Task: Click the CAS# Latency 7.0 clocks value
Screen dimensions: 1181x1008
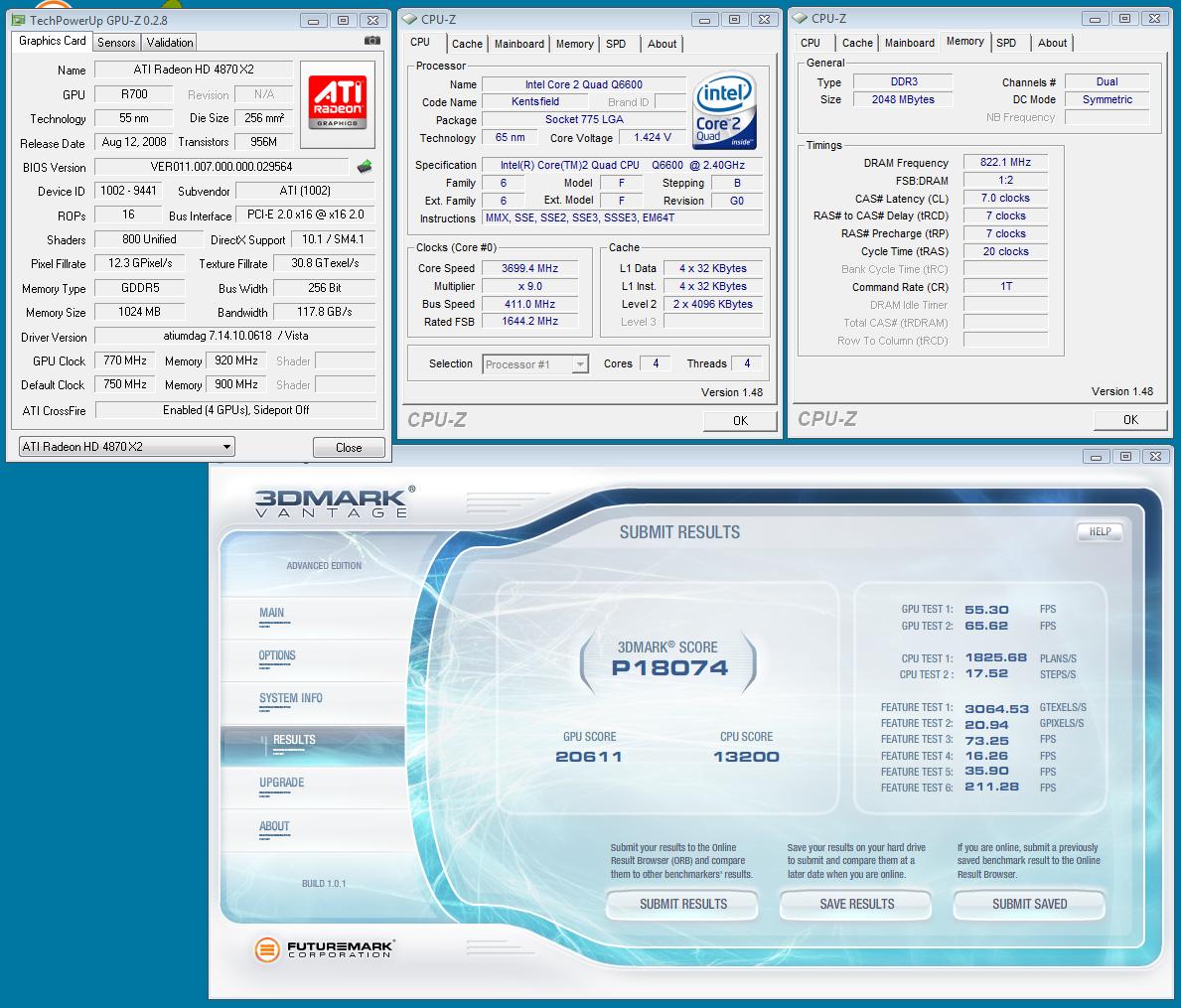Action: [1005, 198]
